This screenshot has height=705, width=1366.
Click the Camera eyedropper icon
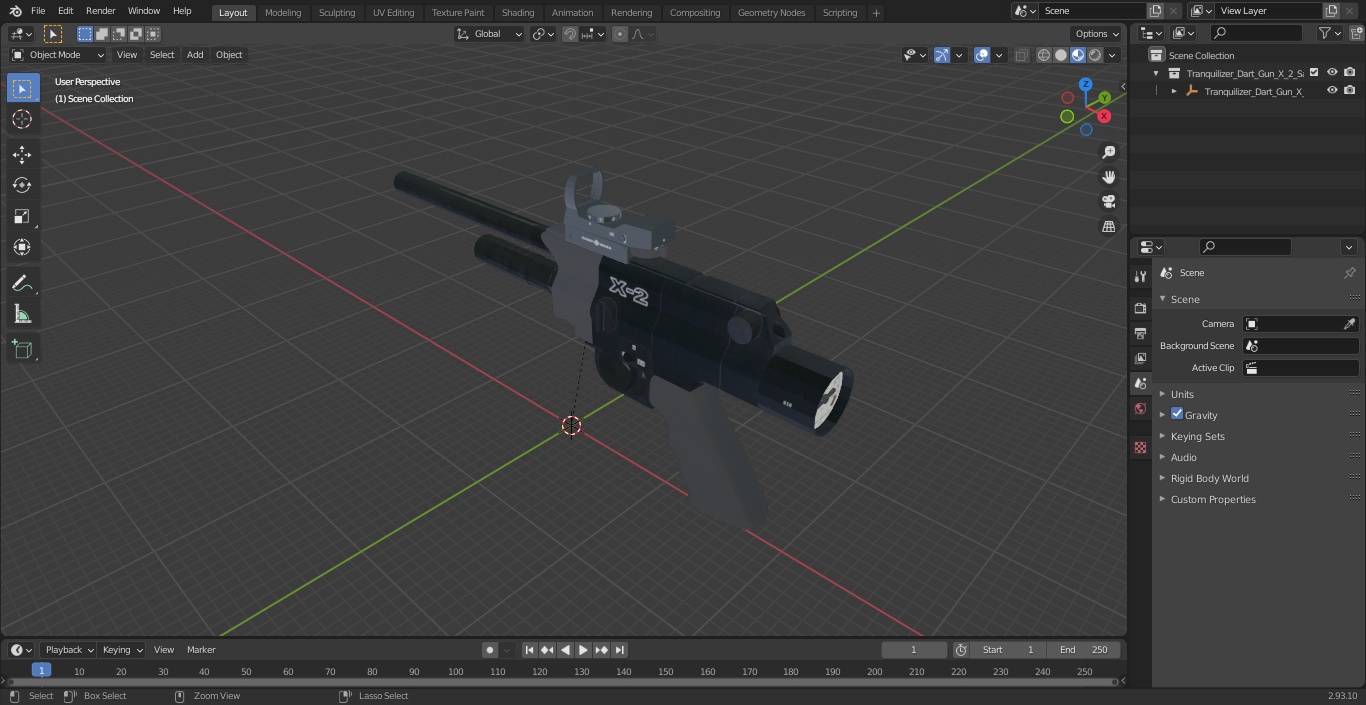pyautogui.click(x=1349, y=324)
